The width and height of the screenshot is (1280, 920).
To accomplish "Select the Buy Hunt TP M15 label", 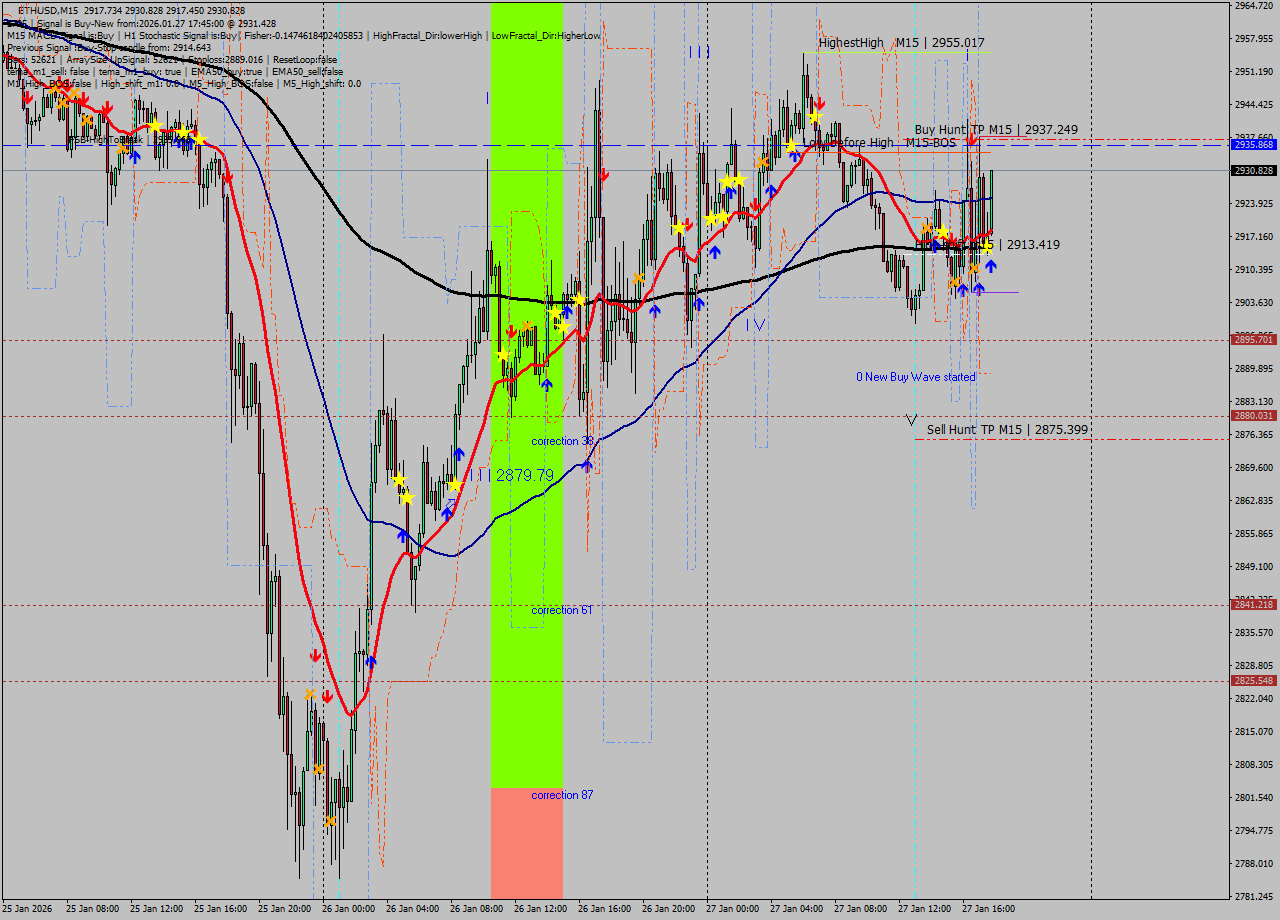I will tap(995, 130).
